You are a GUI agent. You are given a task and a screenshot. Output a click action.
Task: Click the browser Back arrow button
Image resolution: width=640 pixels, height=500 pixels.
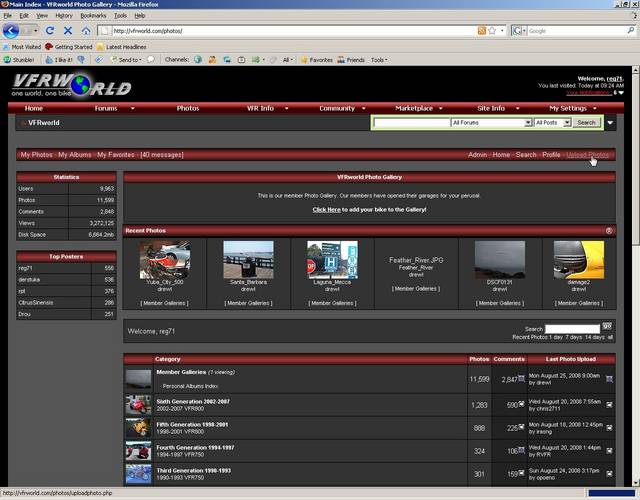pos(12,31)
